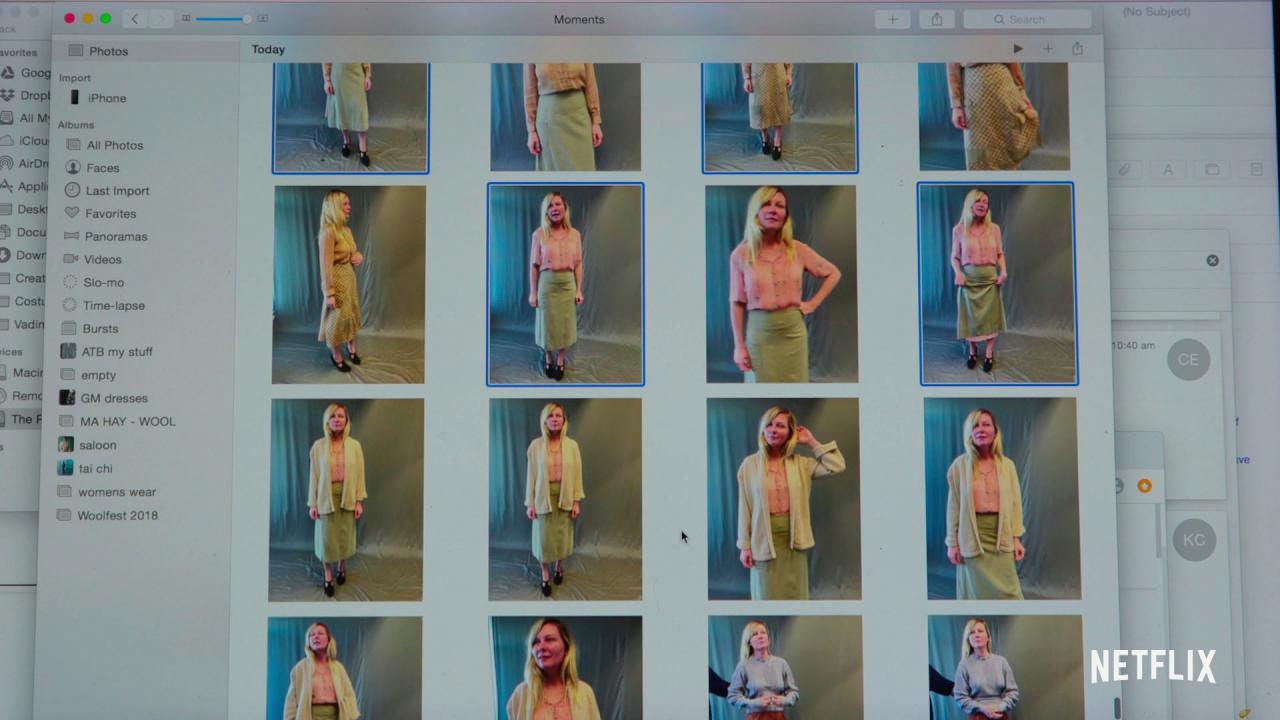Click the CE contact avatar in background window
Screen dimensions: 1280x720
[x=1188, y=360]
